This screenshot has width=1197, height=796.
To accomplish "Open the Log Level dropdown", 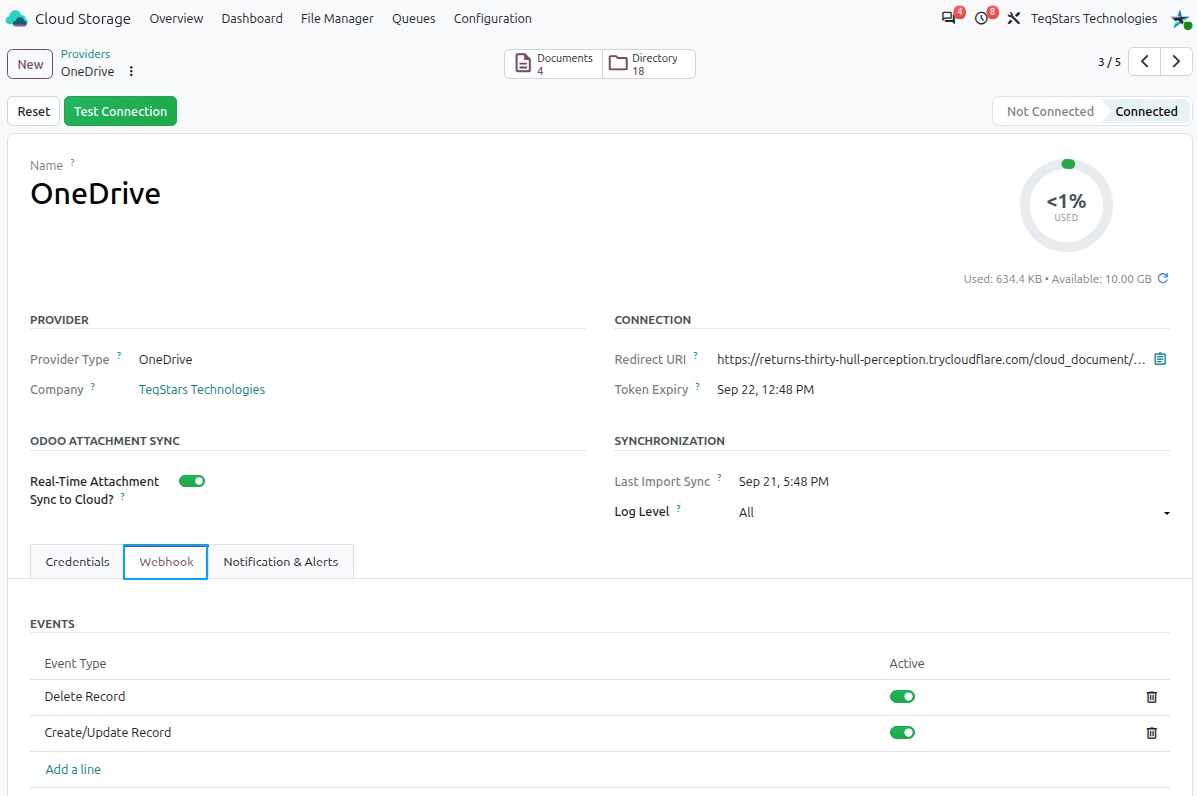I will (x=953, y=512).
